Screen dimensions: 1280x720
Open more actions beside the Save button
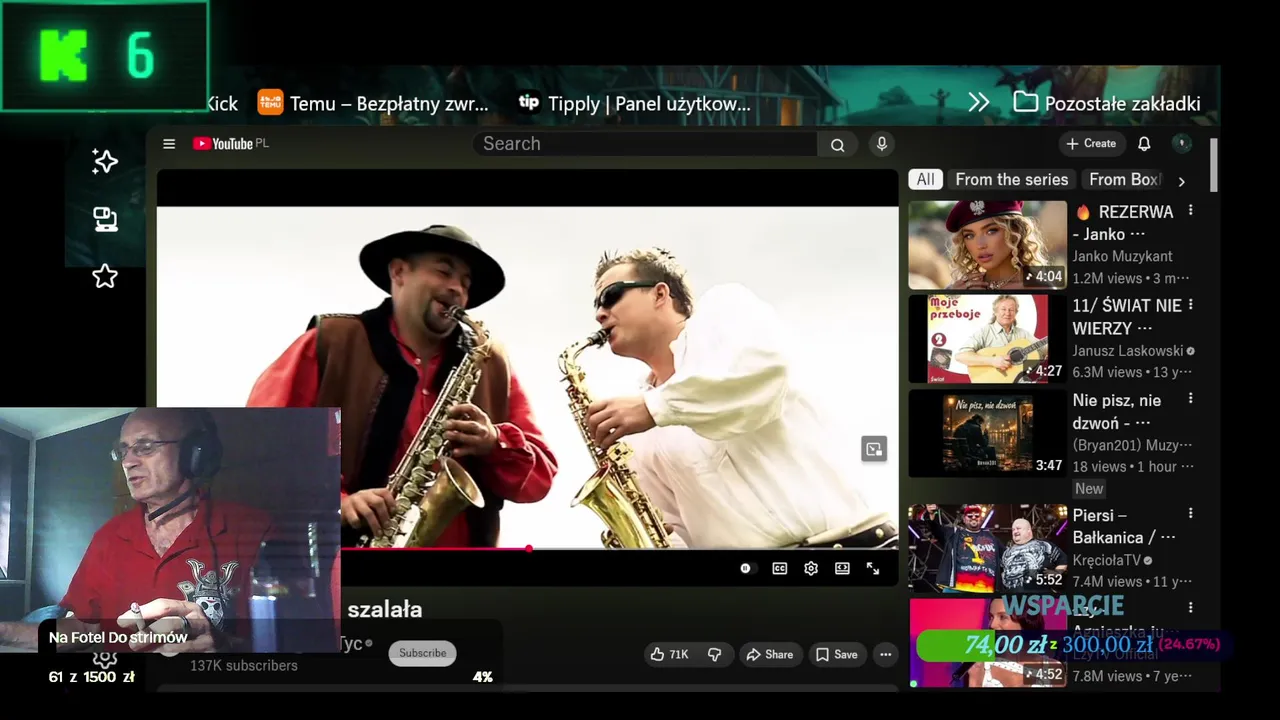pyautogui.click(x=885, y=654)
